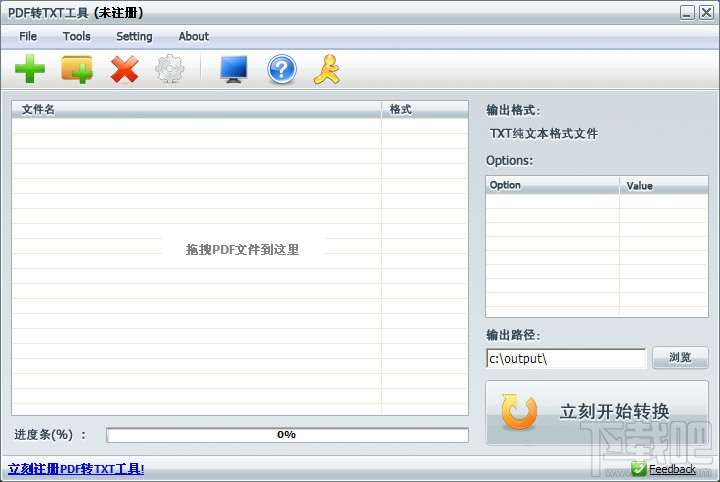
Task: Click the red X remove file icon
Action: pos(124,69)
